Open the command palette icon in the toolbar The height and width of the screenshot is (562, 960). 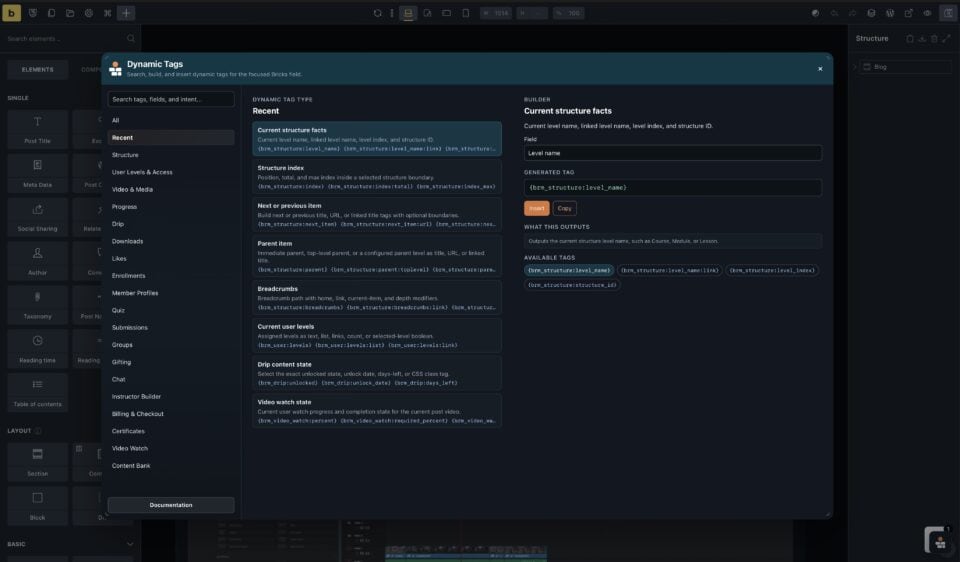[x=108, y=13]
